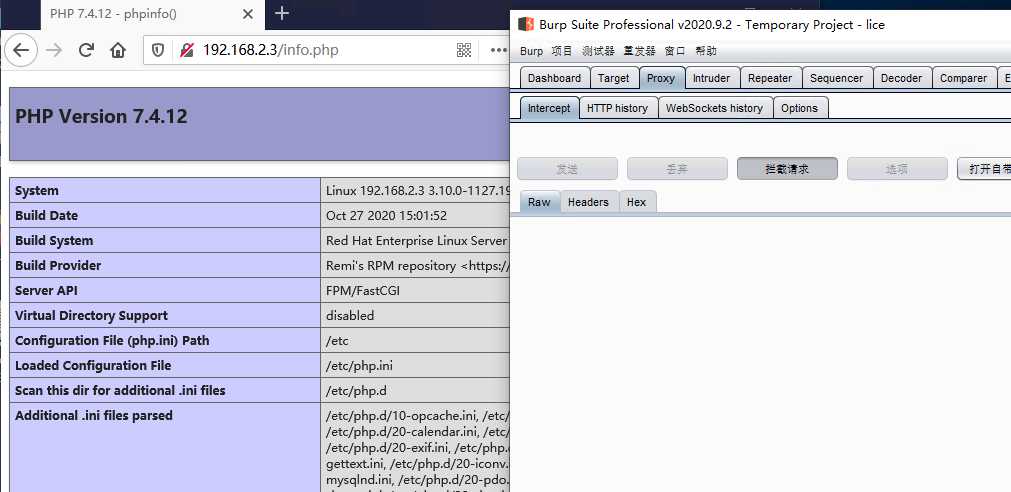
Task: Click the Additional .ini files parsed label
Action: (x=93, y=416)
